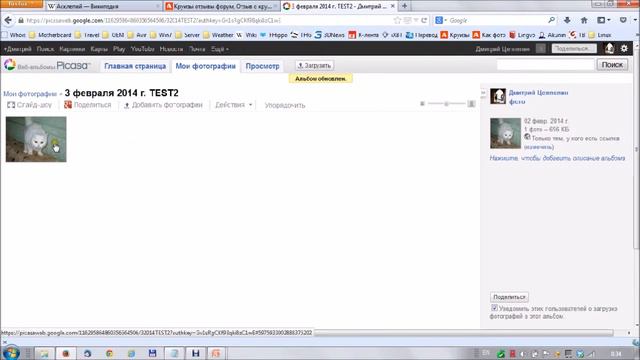Viewport: 640px width, 360px height.
Task: Click the фото link under the owner's name
Action: pyautogui.click(x=517, y=102)
